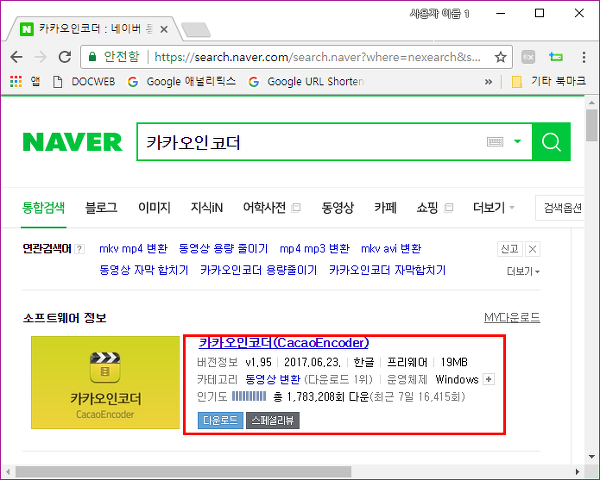Close the 카카오인코더 browser tab
The image size is (600, 480).
tap(164, 29)
